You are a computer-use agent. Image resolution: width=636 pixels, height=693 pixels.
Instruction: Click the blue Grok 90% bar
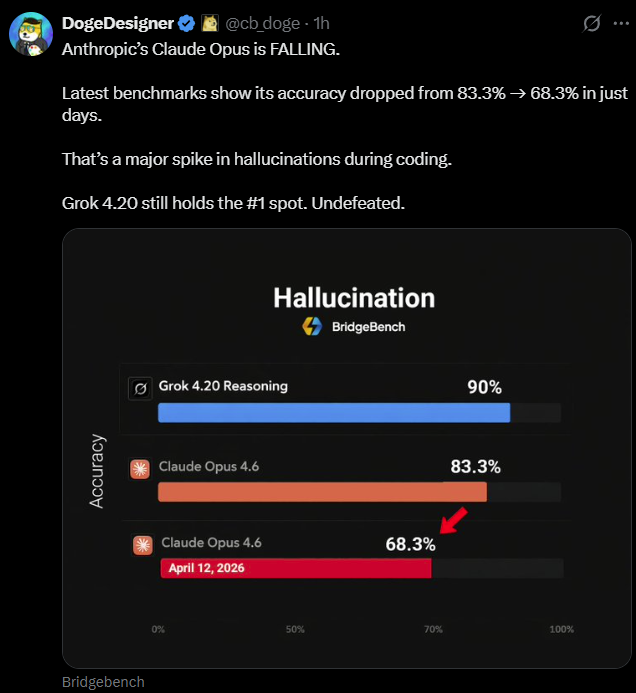click(334, 413)
